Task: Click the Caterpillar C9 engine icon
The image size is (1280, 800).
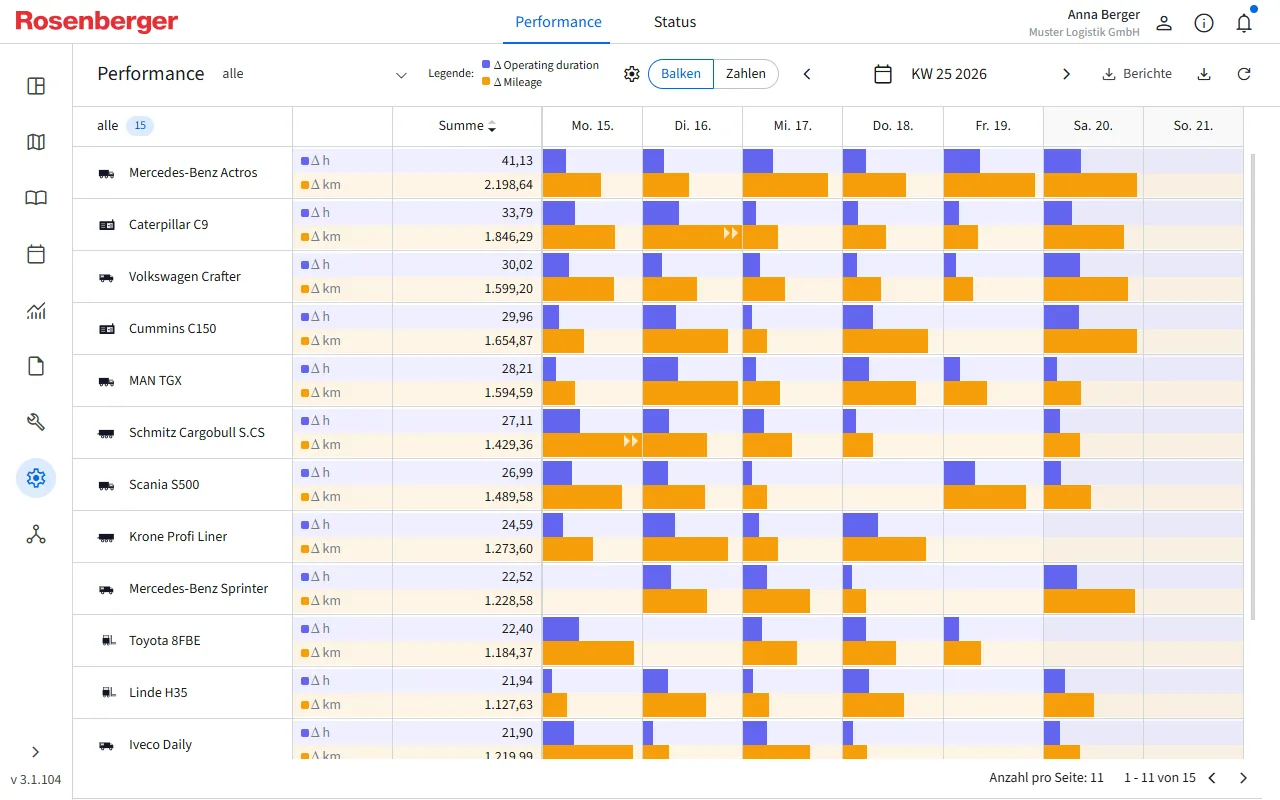Action: [x=106, y=225]
